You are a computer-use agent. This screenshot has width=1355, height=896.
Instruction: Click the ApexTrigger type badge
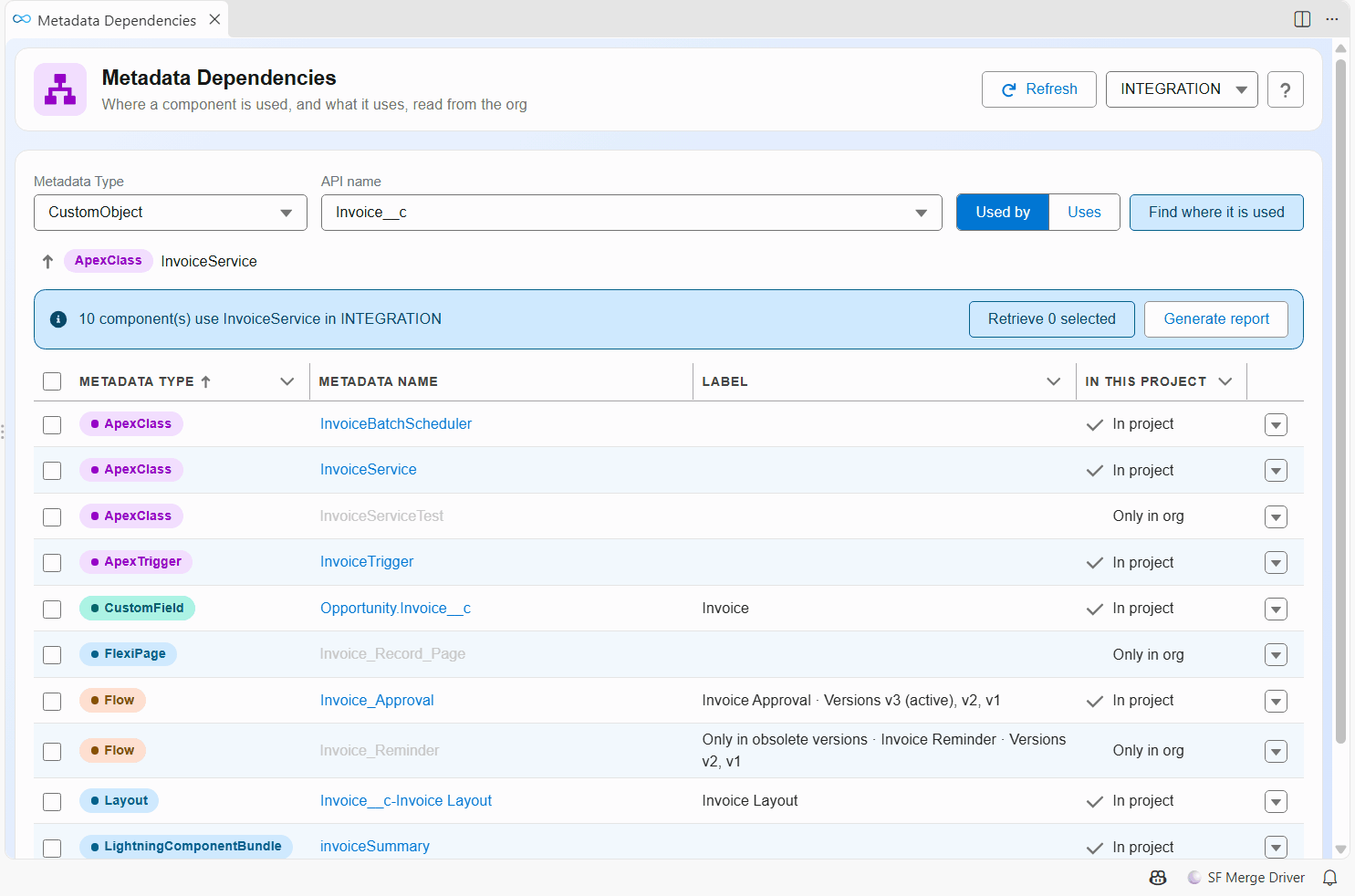(x=136, y=562)
